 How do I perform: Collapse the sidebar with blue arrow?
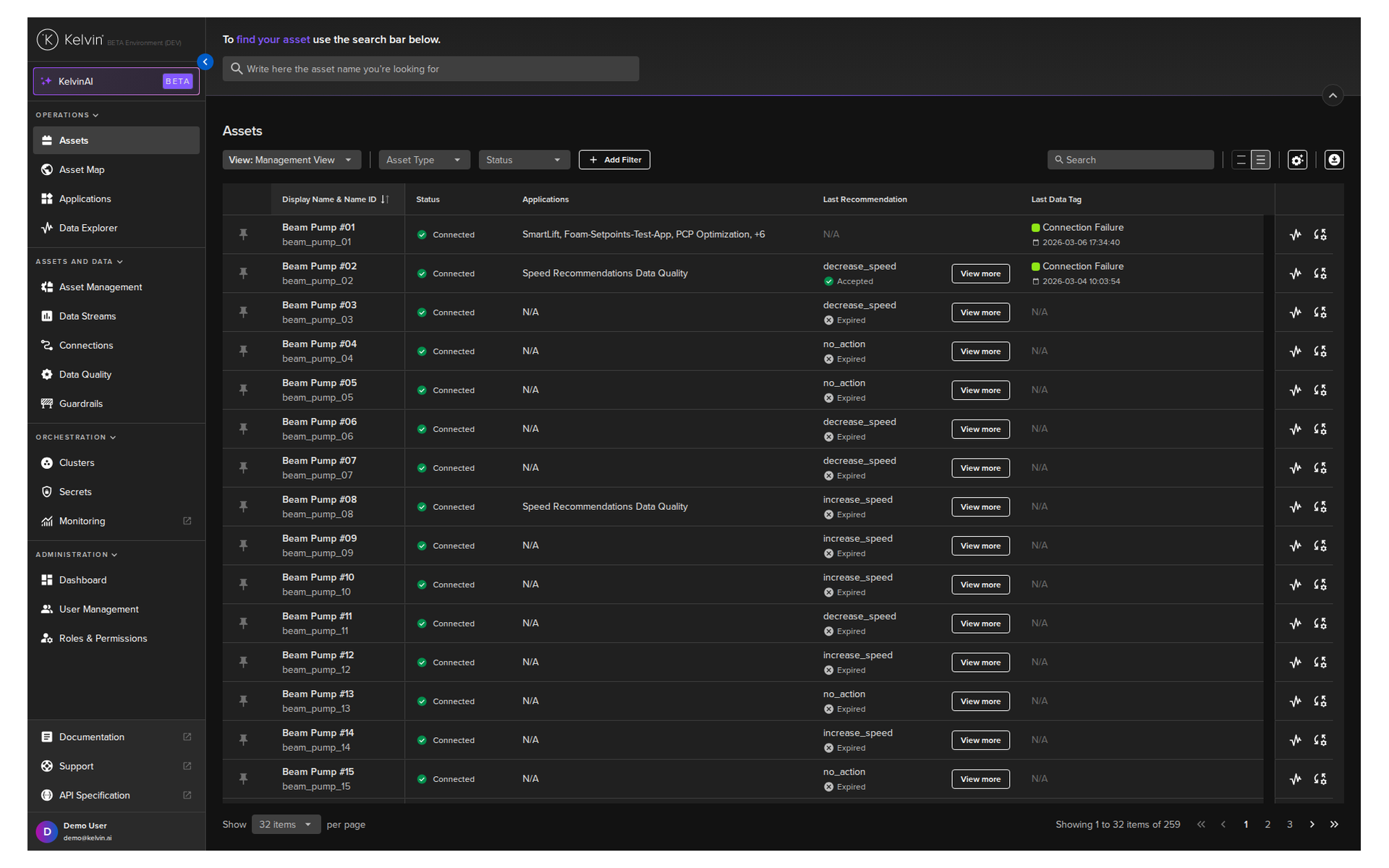pyautogui.click(x=205, y=62)
